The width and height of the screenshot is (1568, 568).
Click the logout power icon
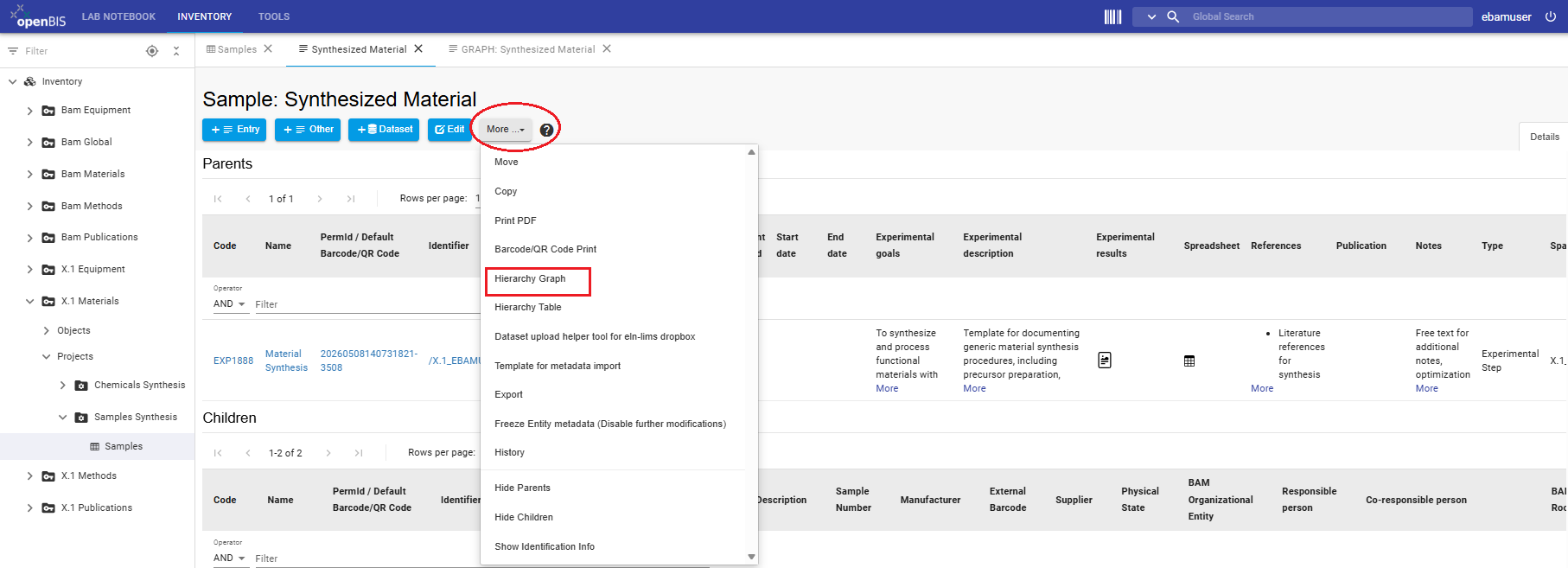pyautogui.click(x=1551, y=16)
